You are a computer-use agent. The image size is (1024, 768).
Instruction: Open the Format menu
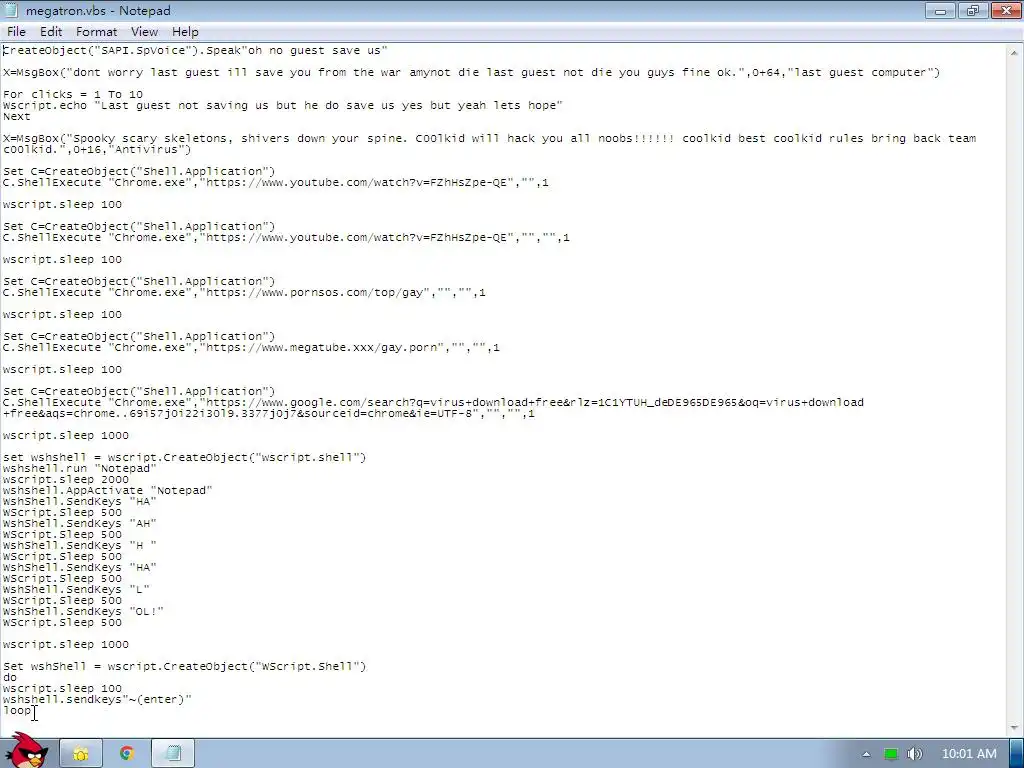pos(96,32)
